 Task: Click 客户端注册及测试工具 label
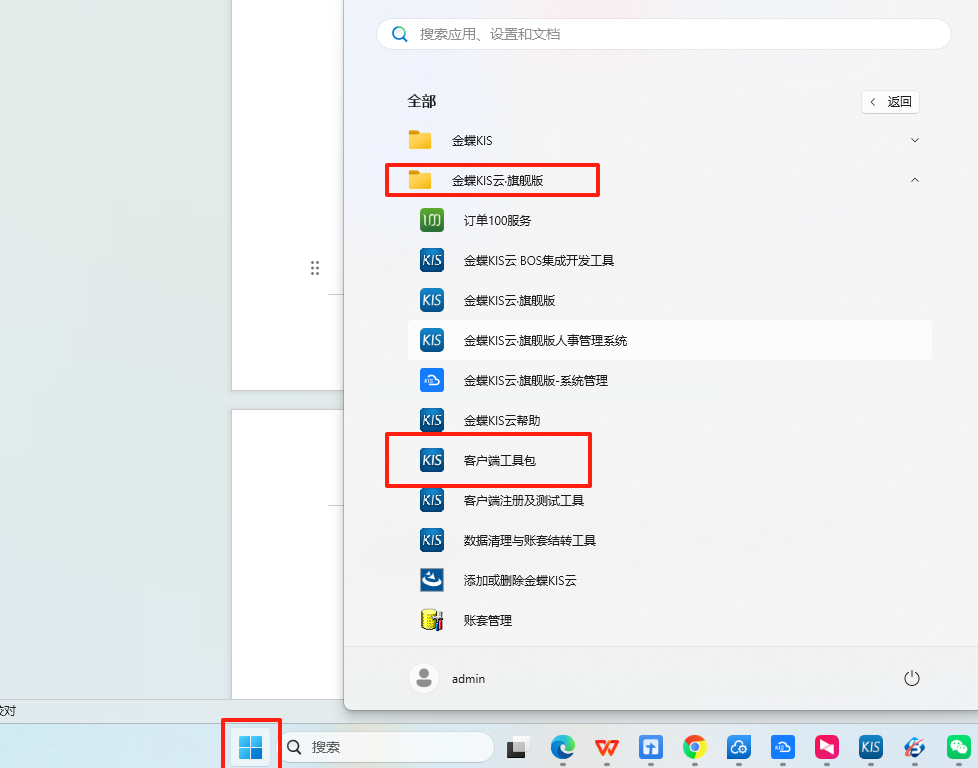[x=524, y=500]
